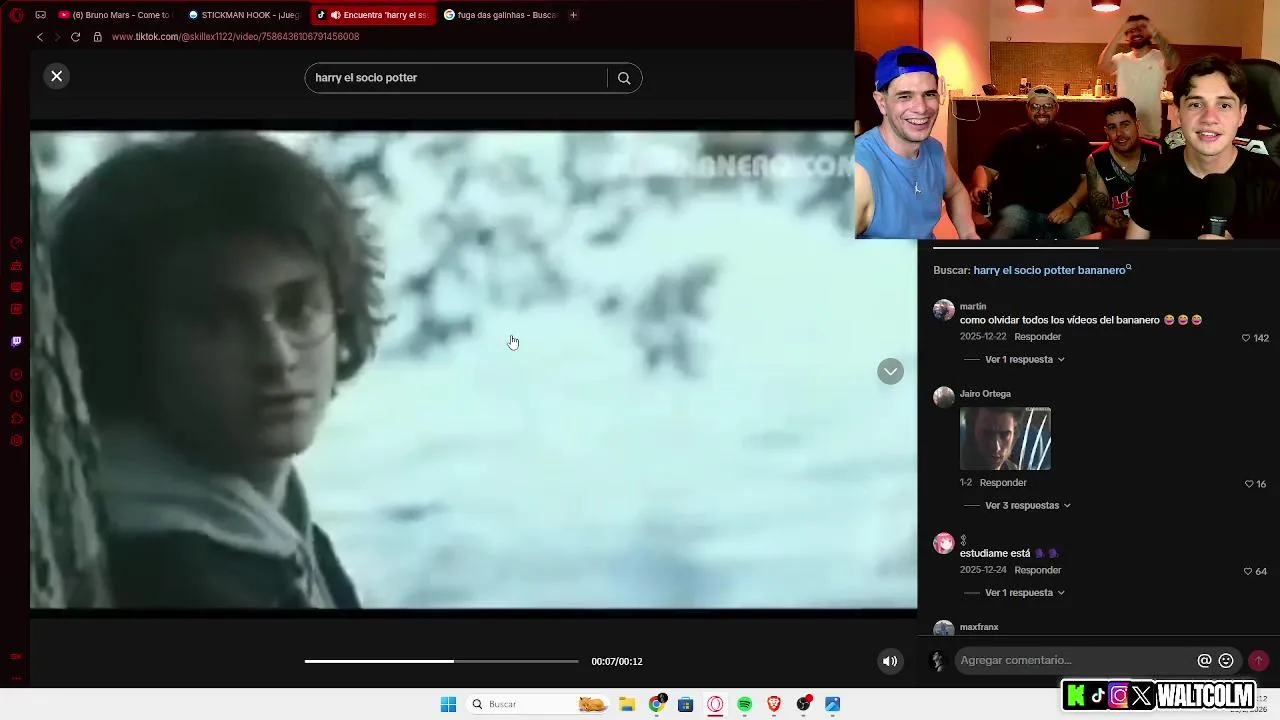The width and height of the screenshot is (1280, 720).
Task: Open Jairo Ortega's profile avatar
Action: tap(944, 397)
